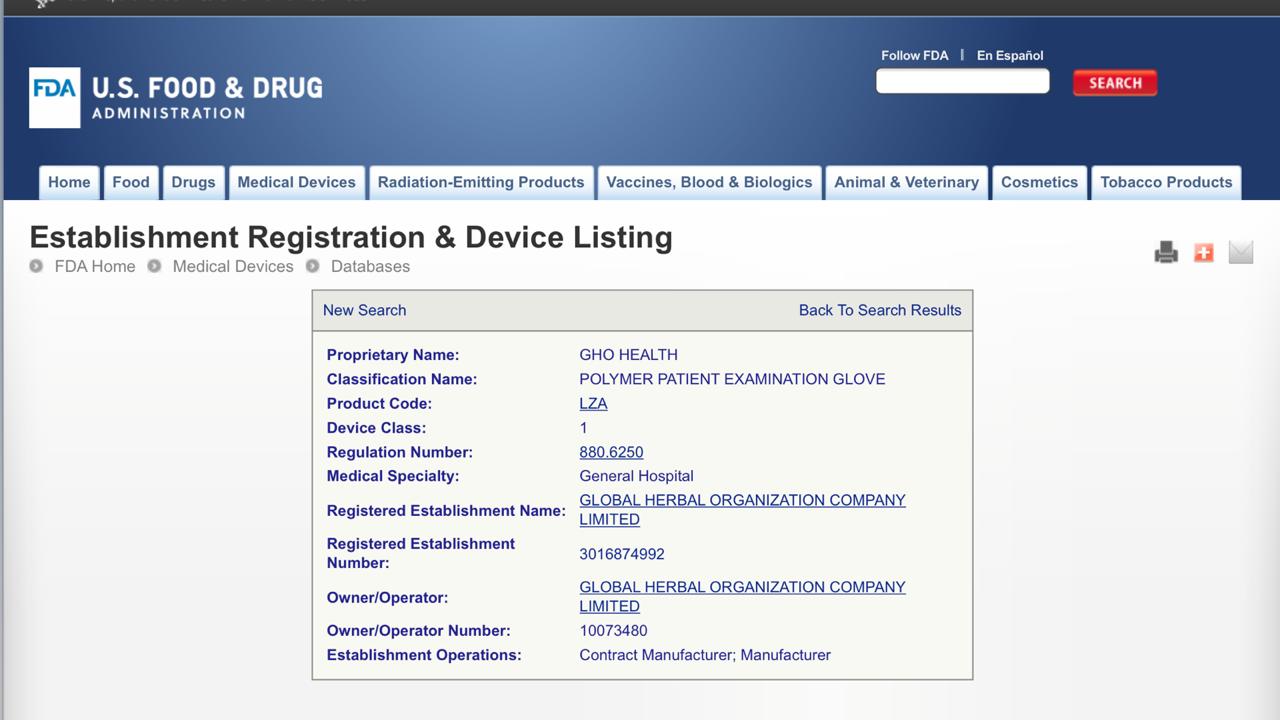Image resolution: width=1280 pixels, height=720 pixels.
Task: Open Radiation-Emitting Products tab
Action: [481, 182]
